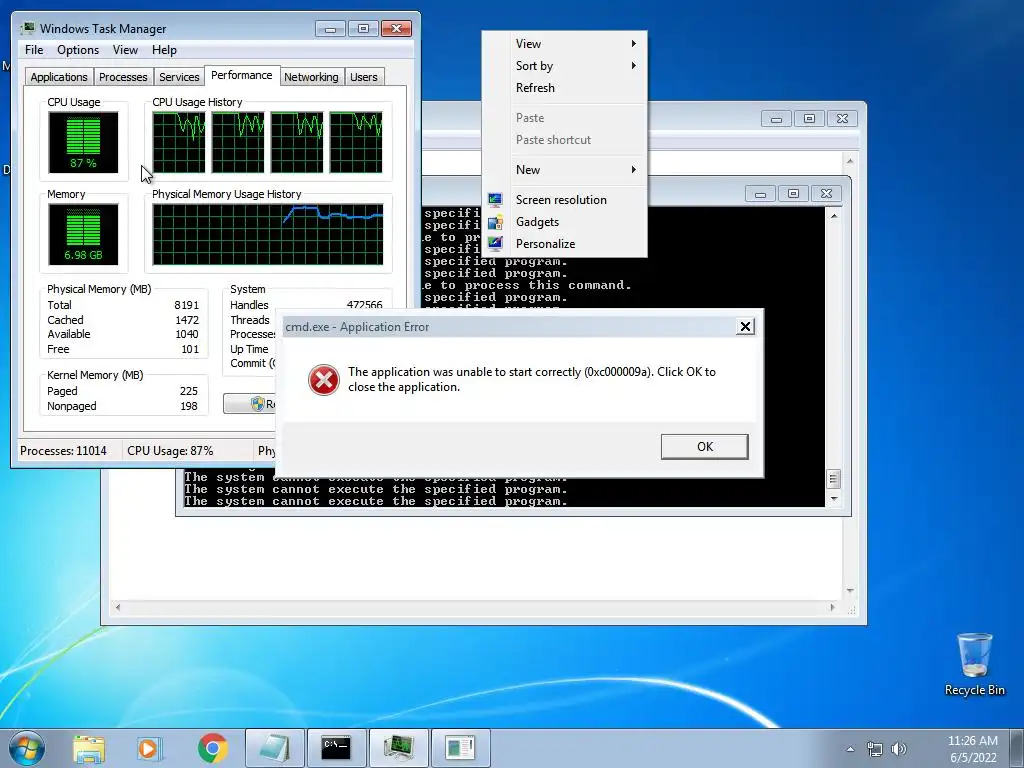The image size is (1024, 768).
Task: Click the Screen resolution monitor icon
Action: point(496,200)
